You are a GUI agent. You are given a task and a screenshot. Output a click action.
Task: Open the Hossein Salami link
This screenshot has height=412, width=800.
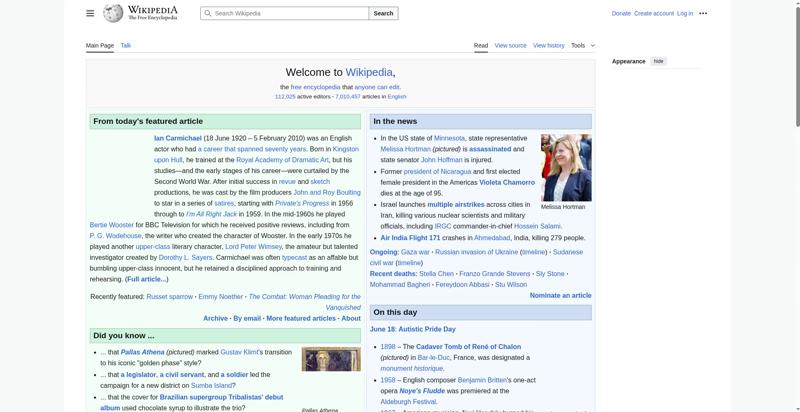point(537,226)
